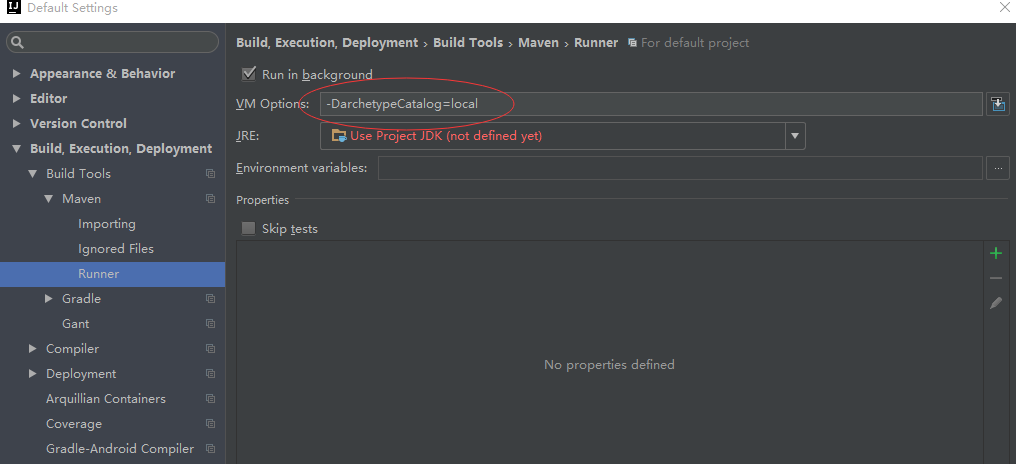This screenshot has height=464, width=1016.
Task: Uncheck the Run in background checkbox
Action: (248, 74)
